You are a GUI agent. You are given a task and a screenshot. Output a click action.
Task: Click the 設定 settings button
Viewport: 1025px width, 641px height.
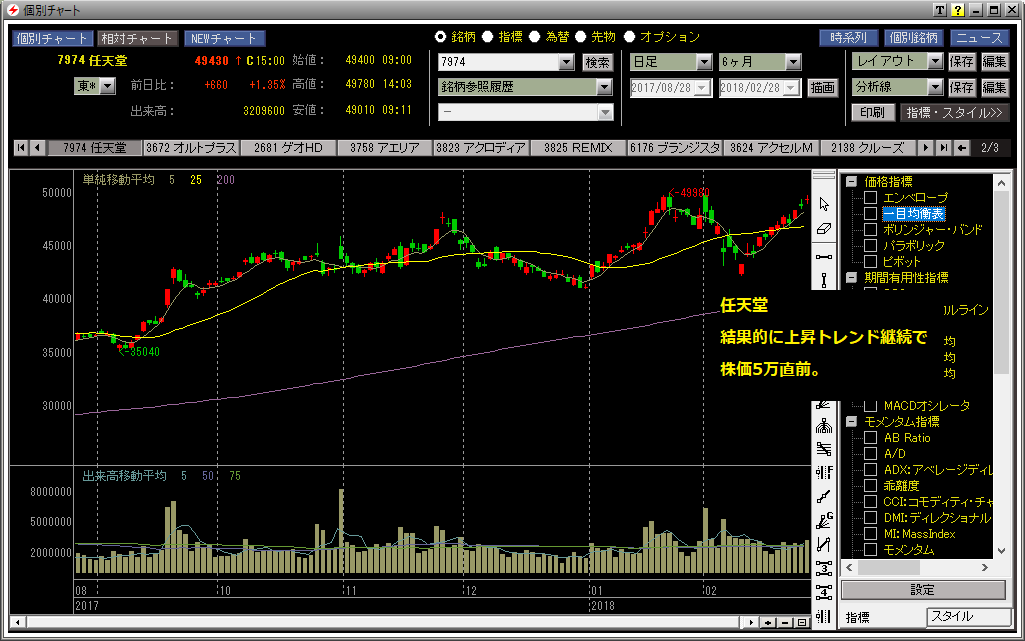click(x=922, y=590)
